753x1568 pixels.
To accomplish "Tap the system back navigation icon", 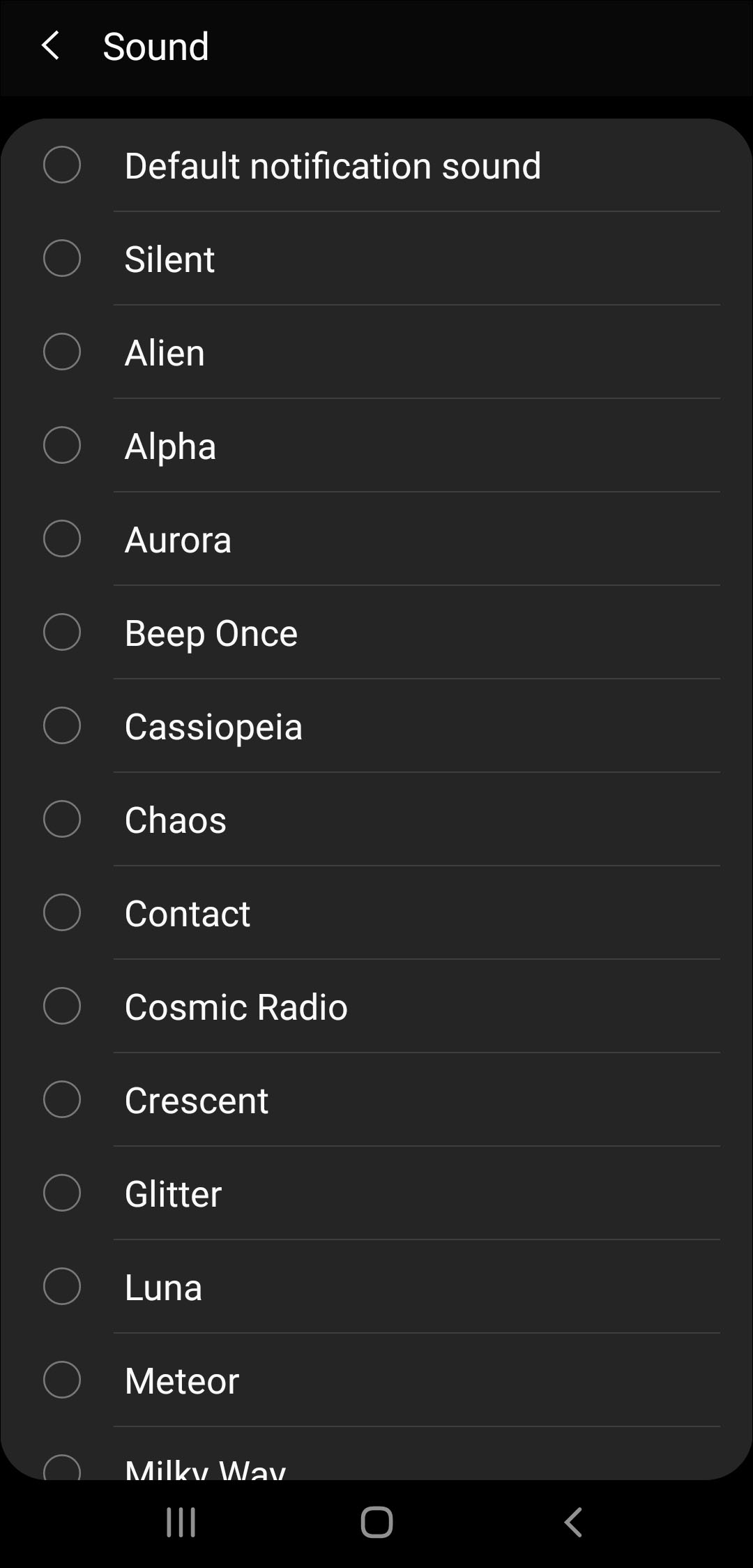I will click(x=572, y=1522).
